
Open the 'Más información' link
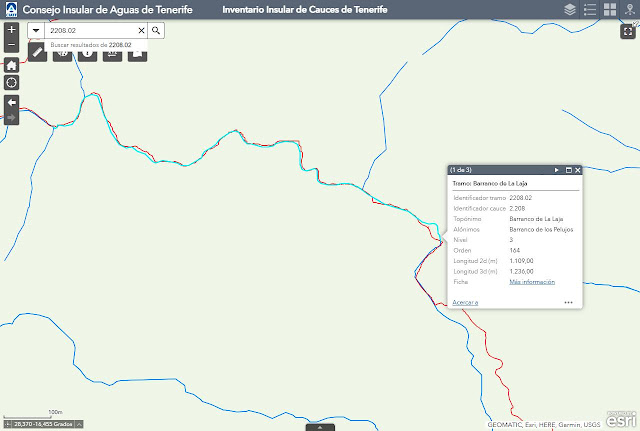(x=532, y=282)
